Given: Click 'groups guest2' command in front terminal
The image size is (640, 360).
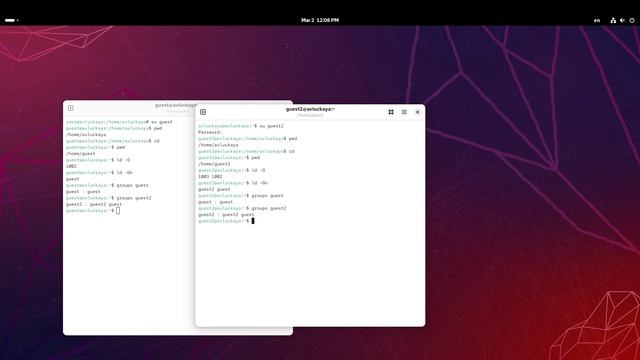Looking at the screenshot, I should pos(269,208).
